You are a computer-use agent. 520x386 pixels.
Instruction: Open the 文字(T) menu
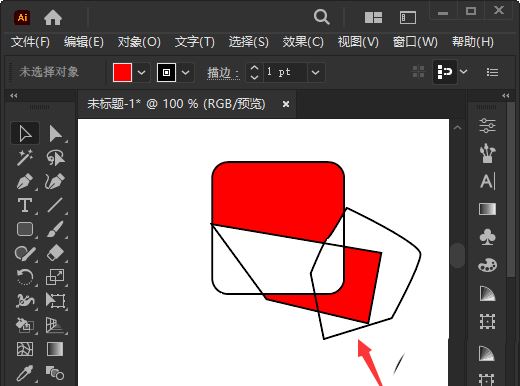[x=195, y=42]
